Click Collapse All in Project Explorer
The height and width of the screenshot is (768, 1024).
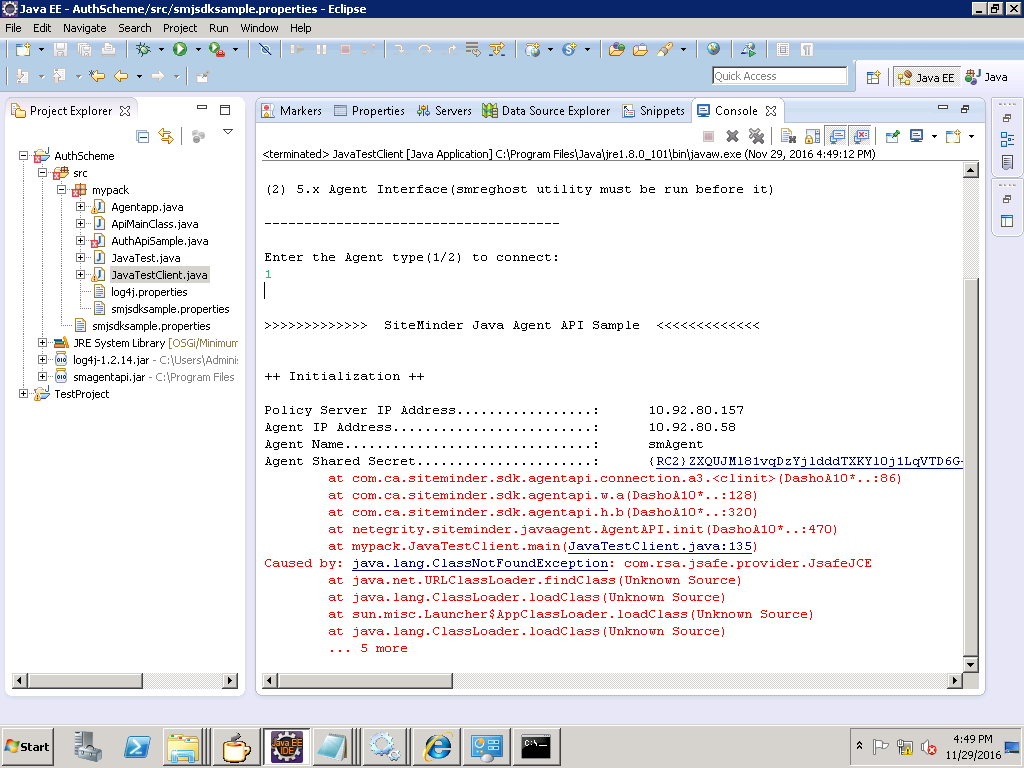click(142, 136)
